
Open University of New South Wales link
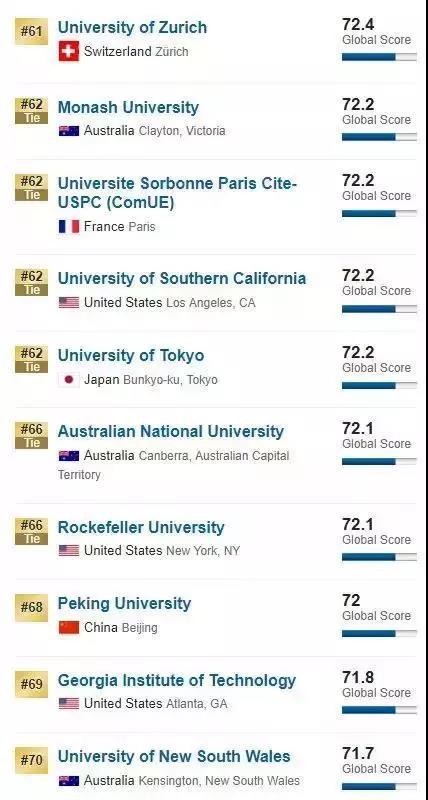click(x=174, y=756)
